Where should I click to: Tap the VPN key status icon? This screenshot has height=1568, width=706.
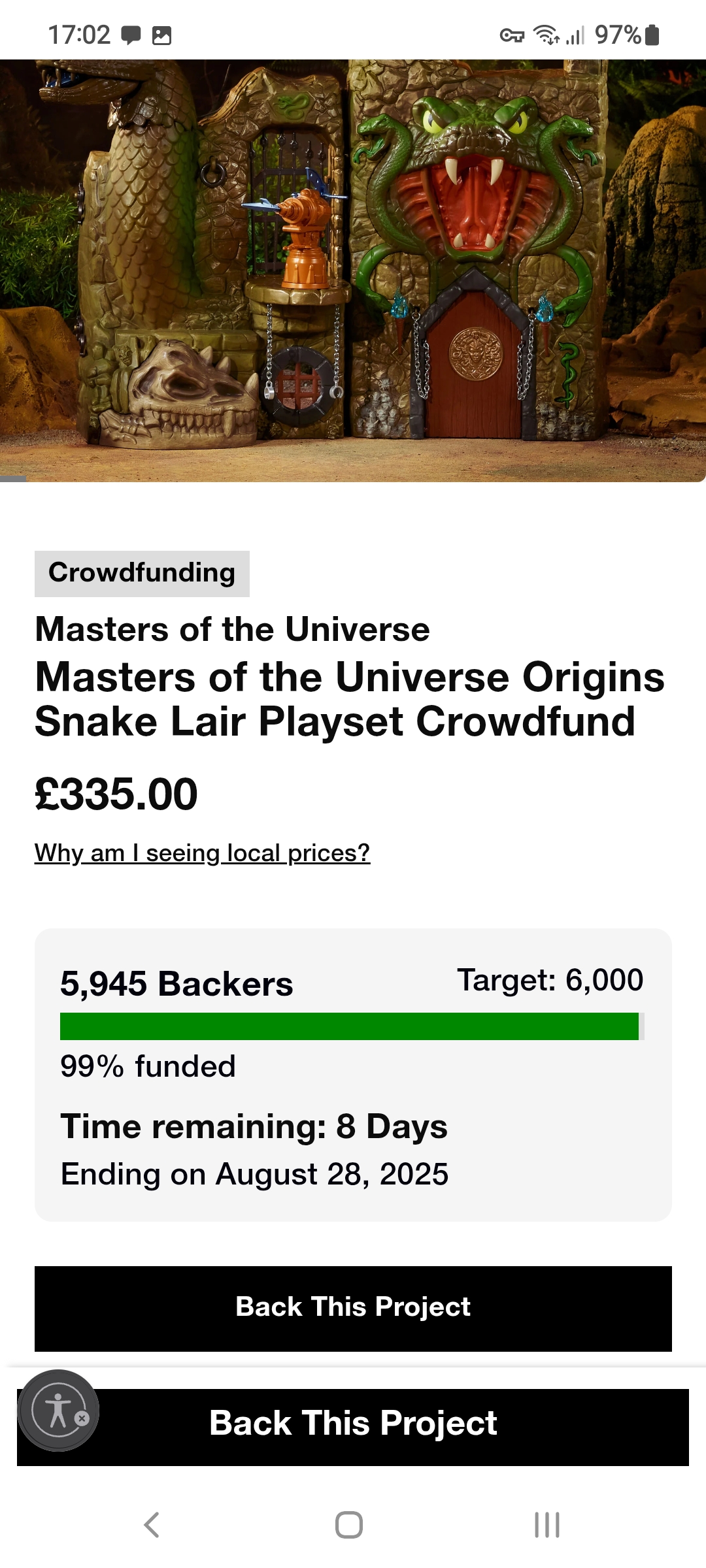[512, 35]
